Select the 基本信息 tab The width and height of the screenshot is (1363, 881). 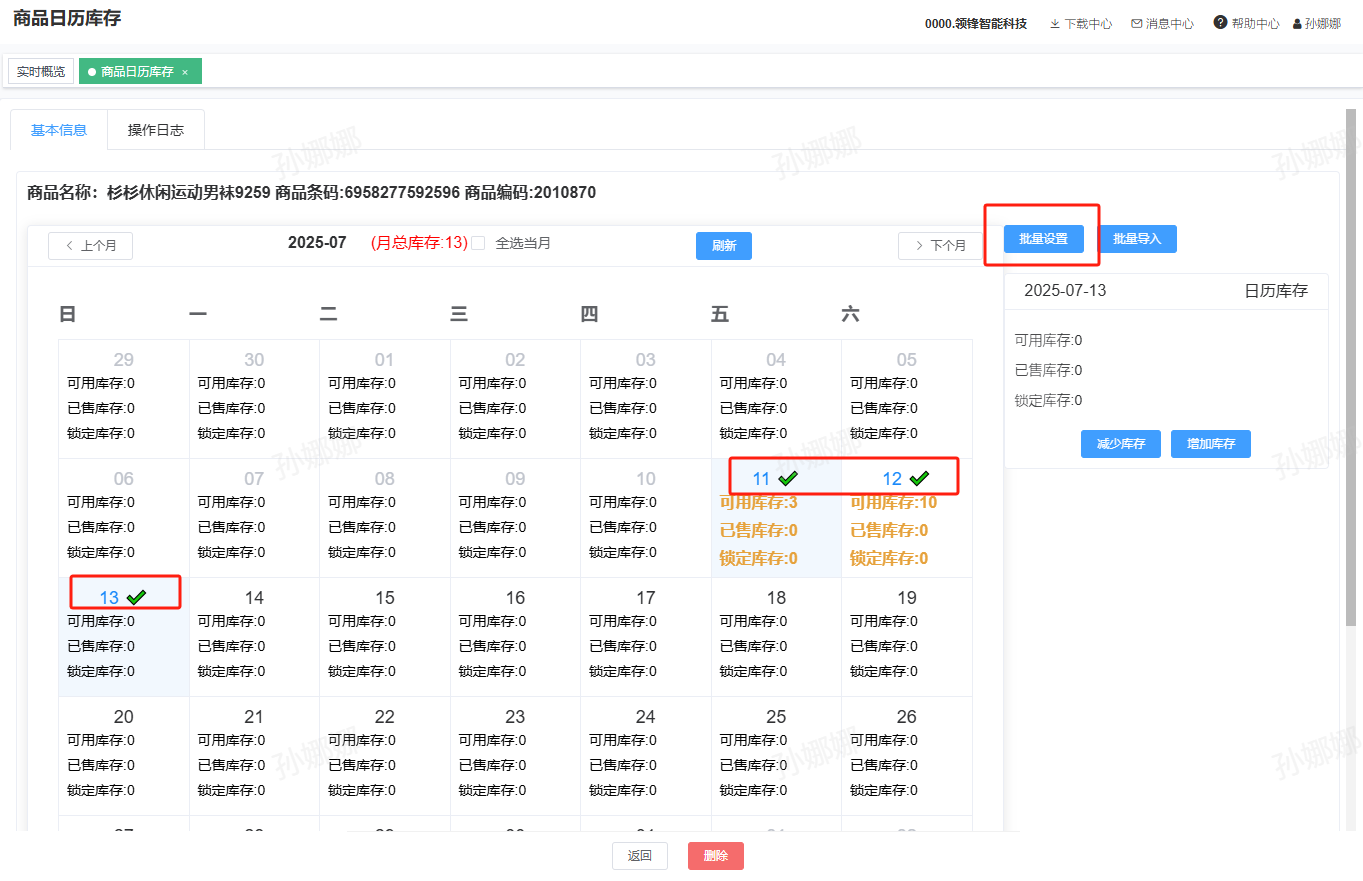pos(59,130)
